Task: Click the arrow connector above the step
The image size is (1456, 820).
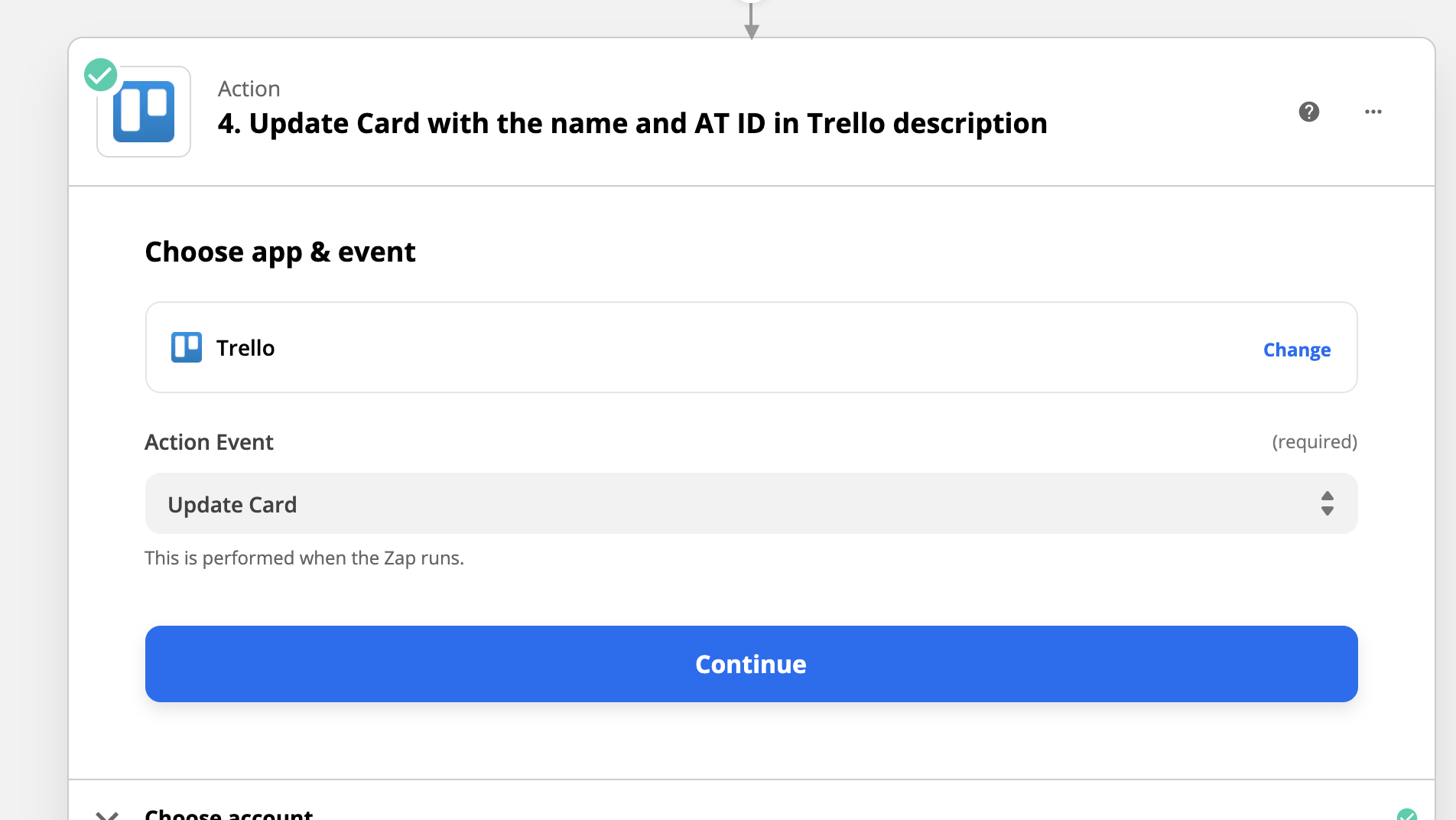Action: 752,20
